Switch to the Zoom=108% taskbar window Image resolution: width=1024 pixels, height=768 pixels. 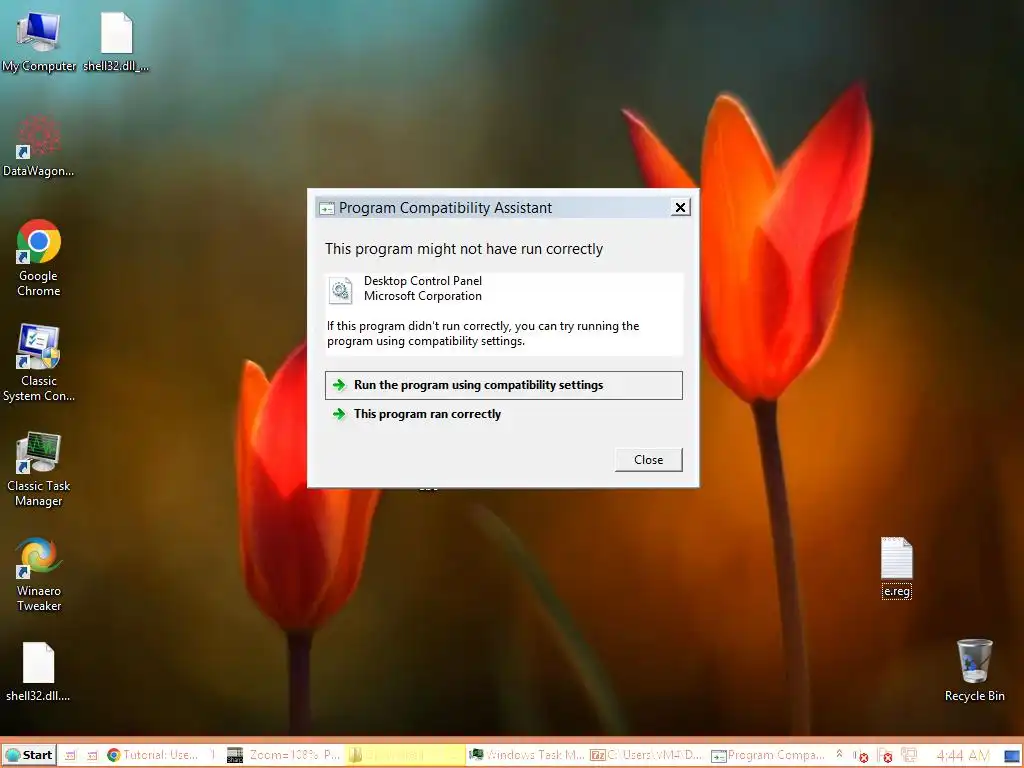284,755
